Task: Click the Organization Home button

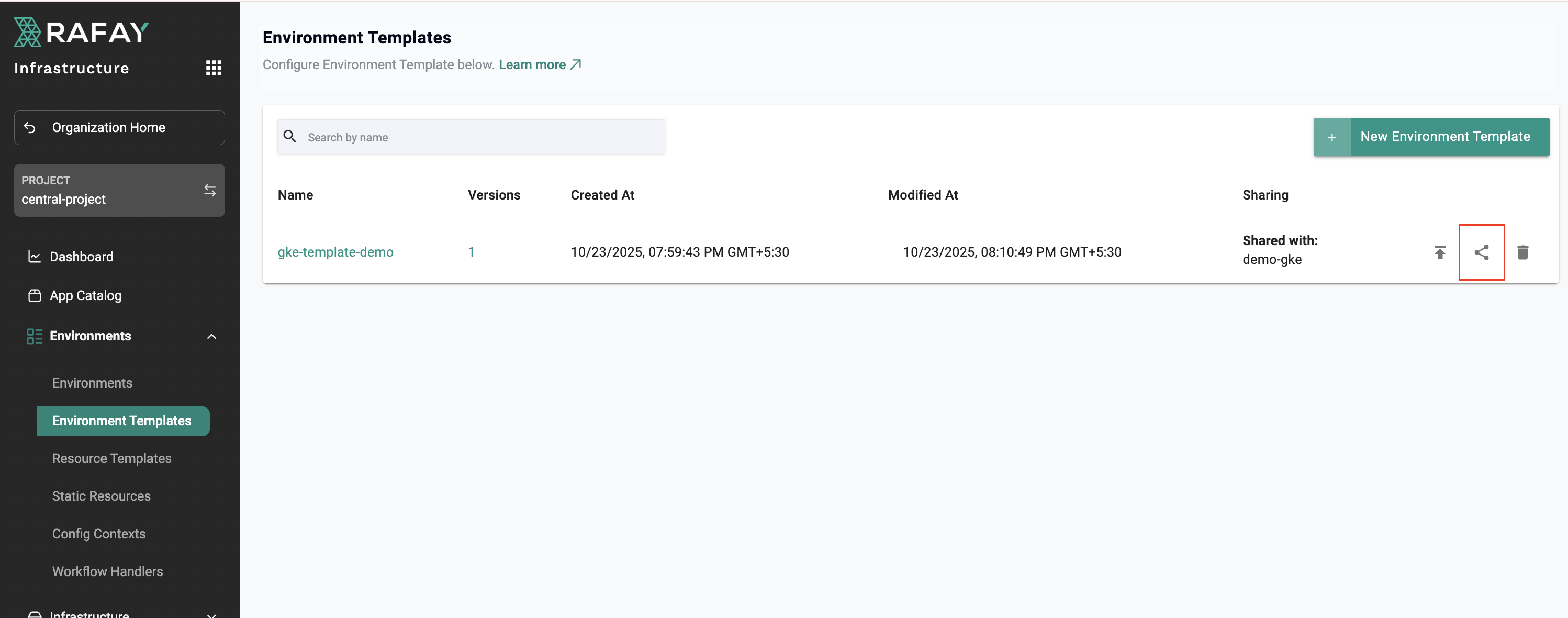Action: (x=119, y=127)
